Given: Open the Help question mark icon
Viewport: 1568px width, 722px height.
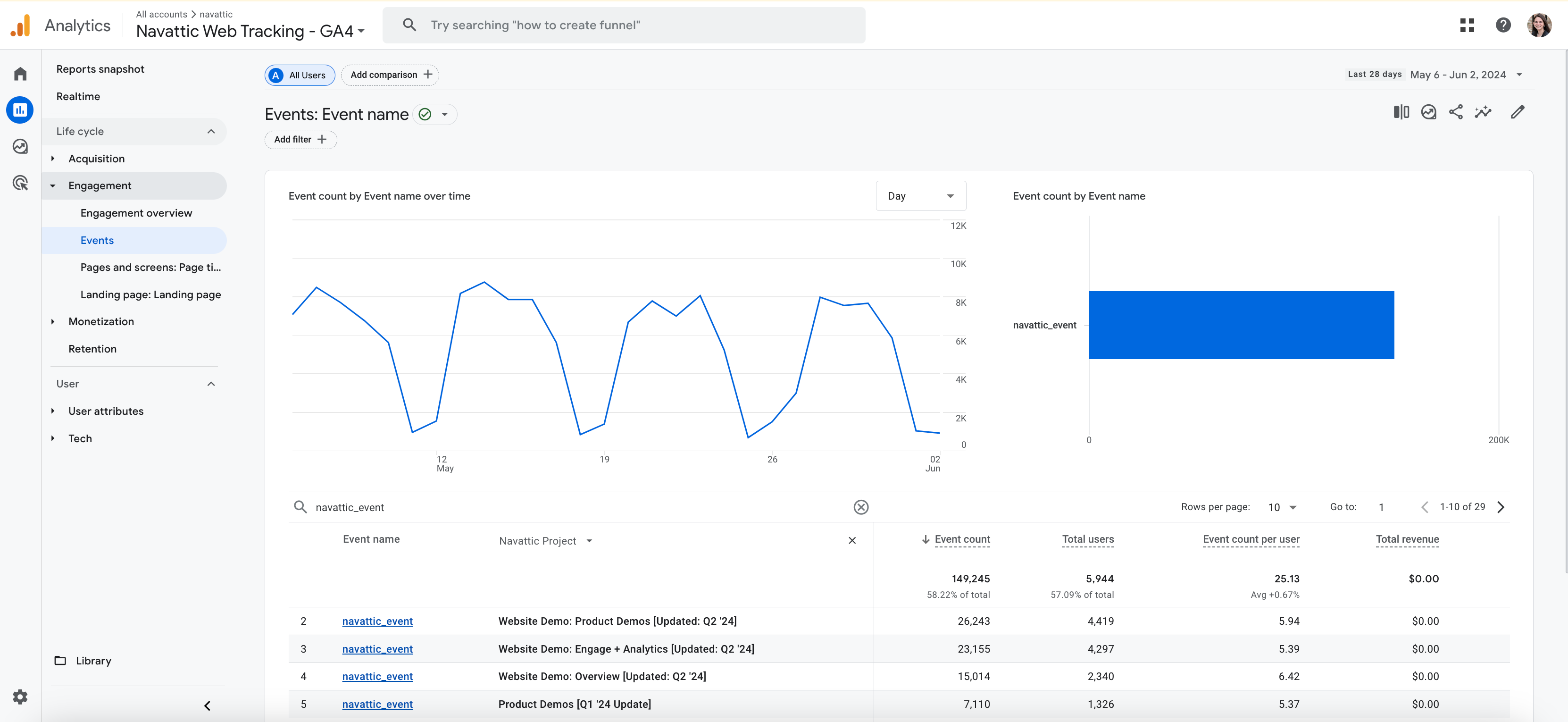Looking at the screenshot, I should click(x=1503, y=25).
